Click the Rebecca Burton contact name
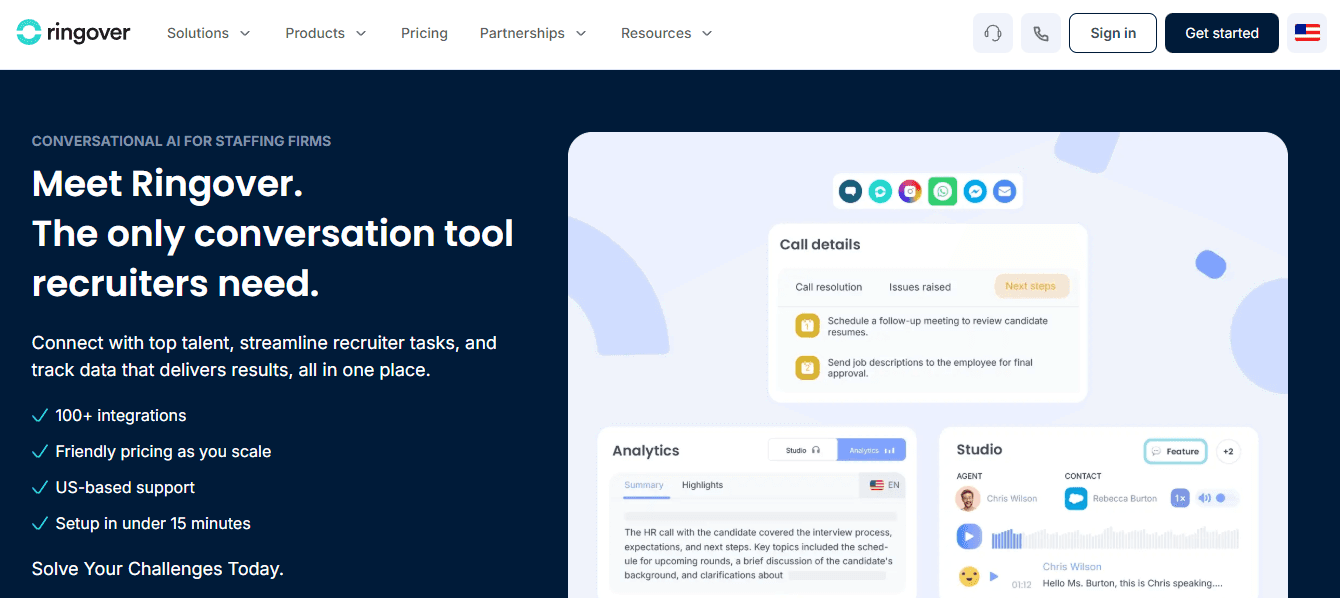This screenshot has height=598, width=1340. [1125, 498]
